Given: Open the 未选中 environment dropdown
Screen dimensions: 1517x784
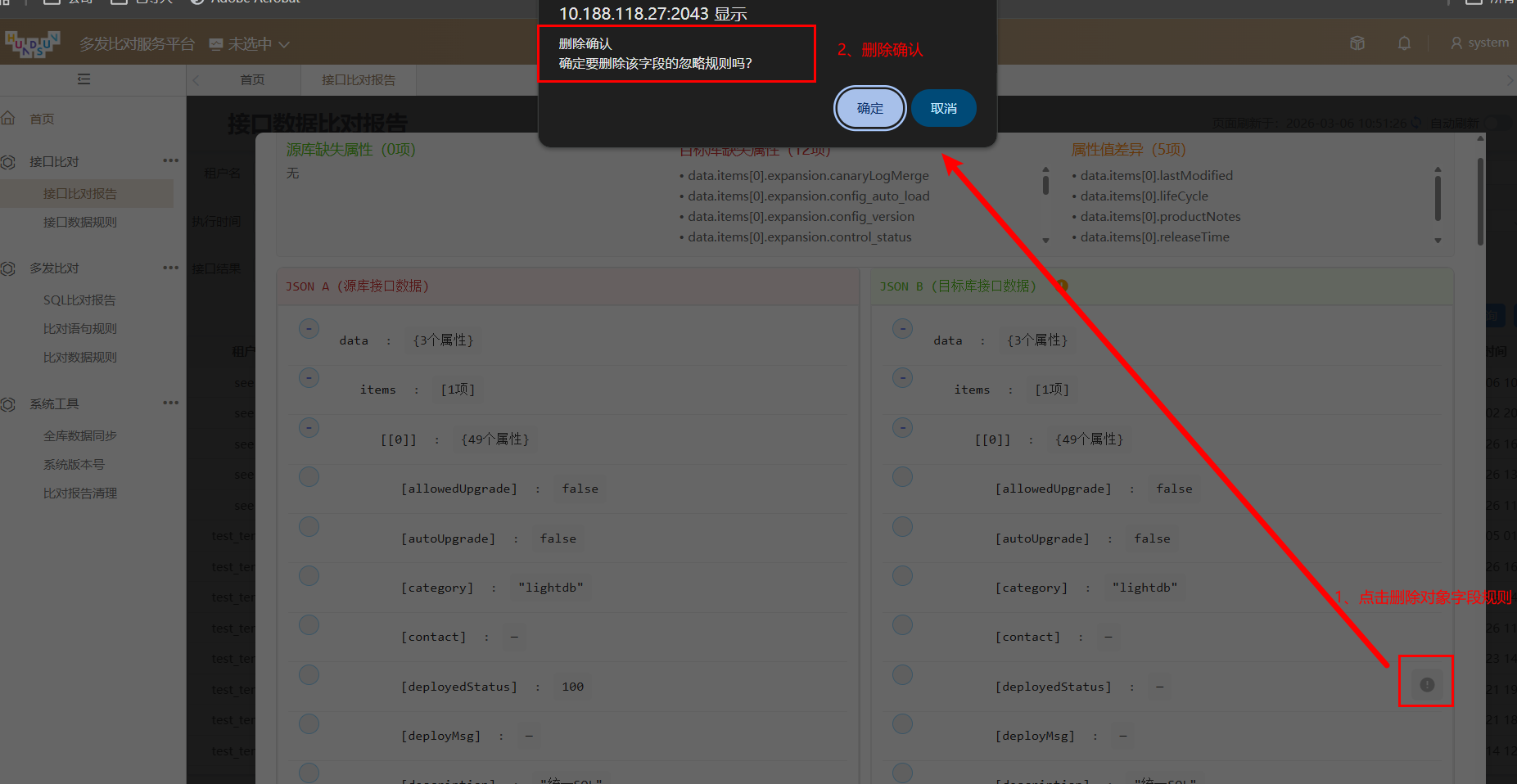Looking at the screenshot, I should [x=250, y=44].
